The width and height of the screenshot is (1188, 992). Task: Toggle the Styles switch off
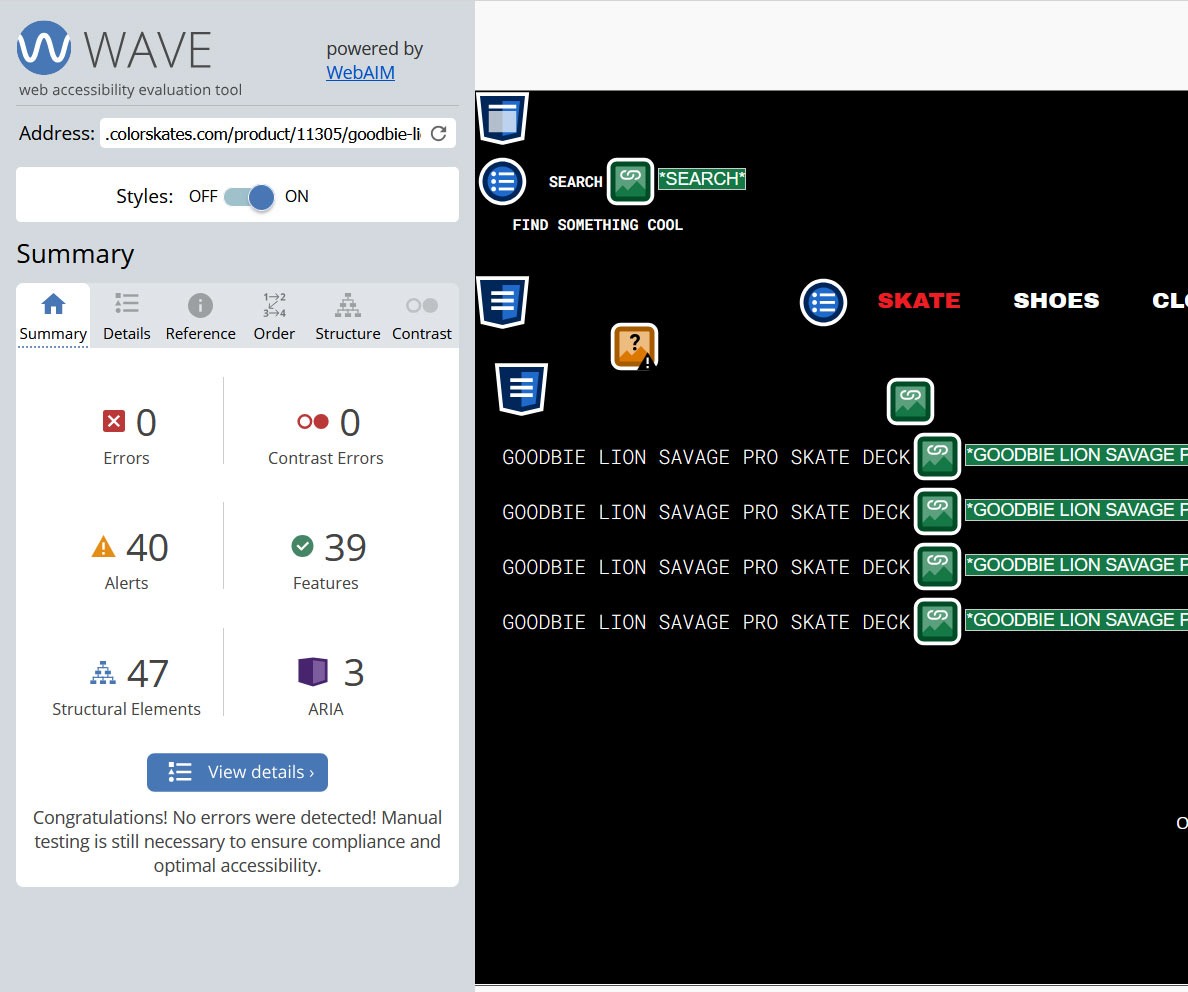point(249,197)
